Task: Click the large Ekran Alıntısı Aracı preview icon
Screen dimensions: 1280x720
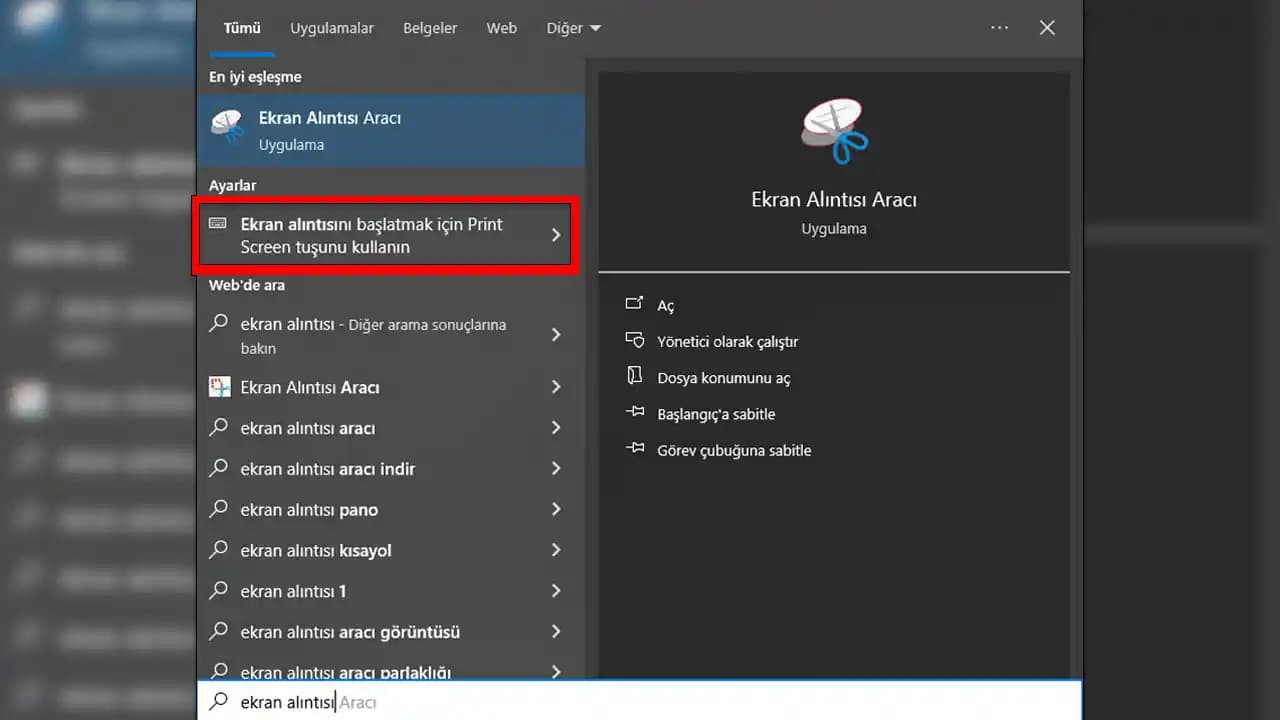Action: click(x=833, y=131)
